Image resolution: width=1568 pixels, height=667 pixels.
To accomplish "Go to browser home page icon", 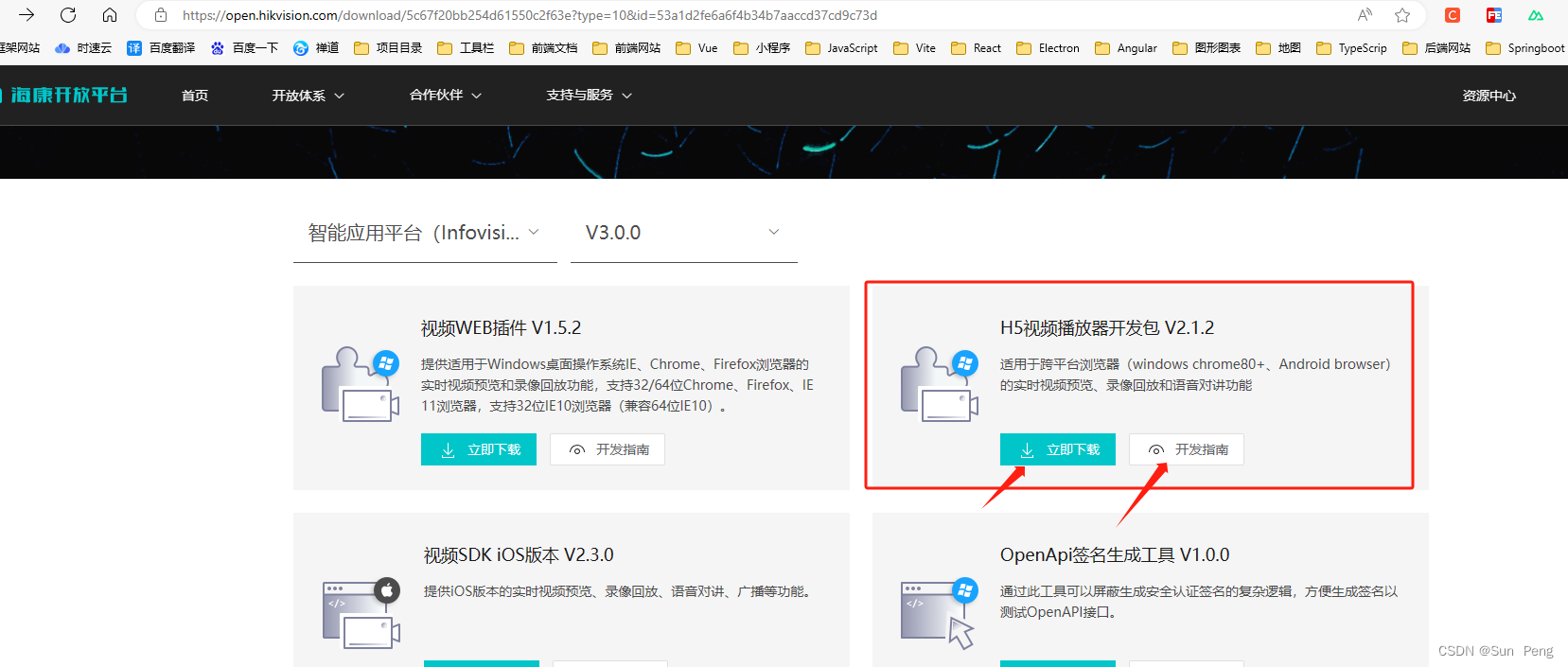I will click(x=110, y=15).
